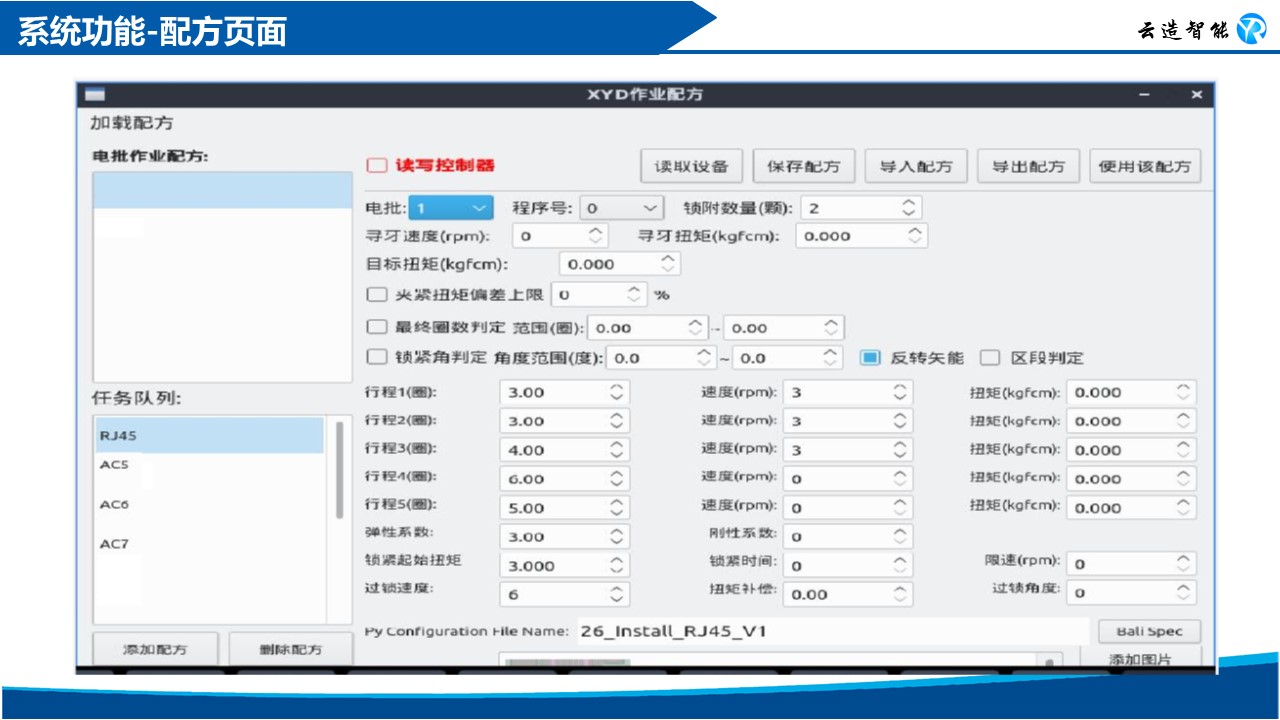
Task: Select RJ45 in the task queue
Action: point(208,436)
